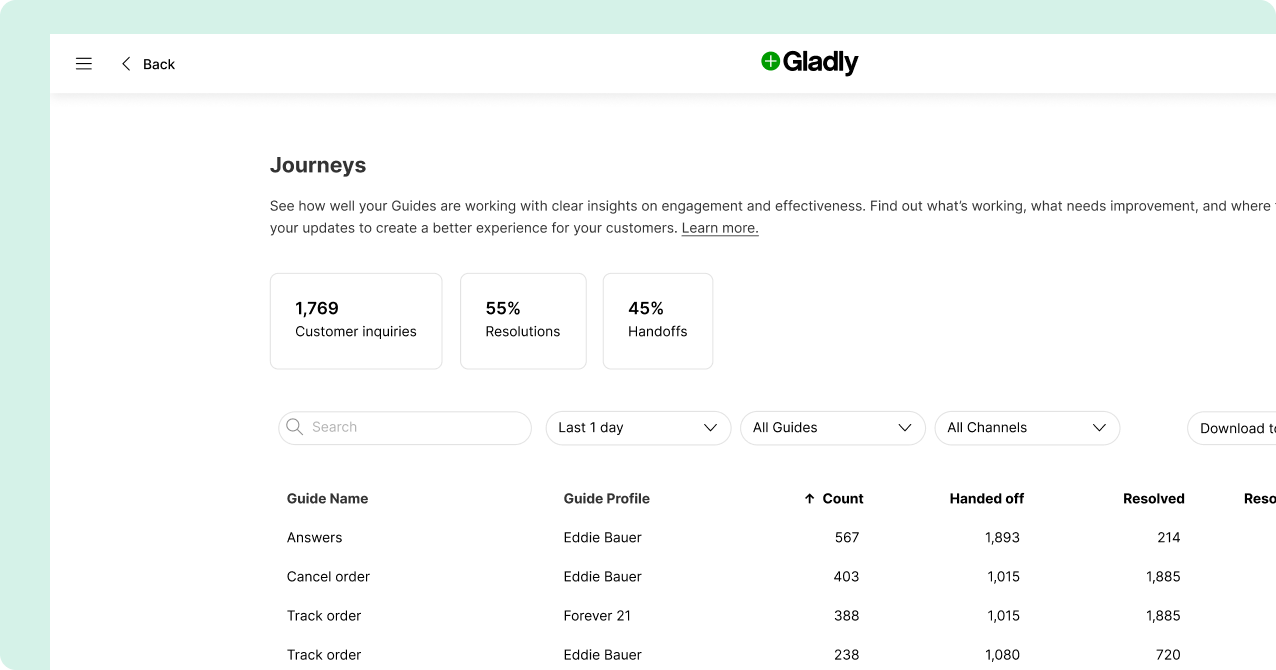Click the Learn more link
Screen dimensions: 1276x670
point(719,228)
